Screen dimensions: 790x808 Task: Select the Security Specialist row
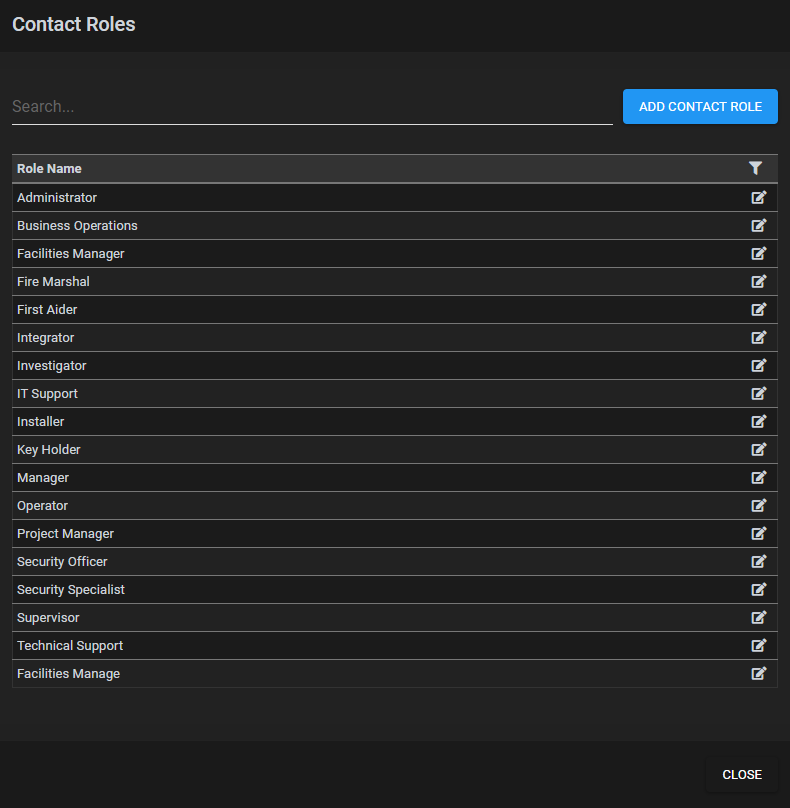[x=395, y=590]
